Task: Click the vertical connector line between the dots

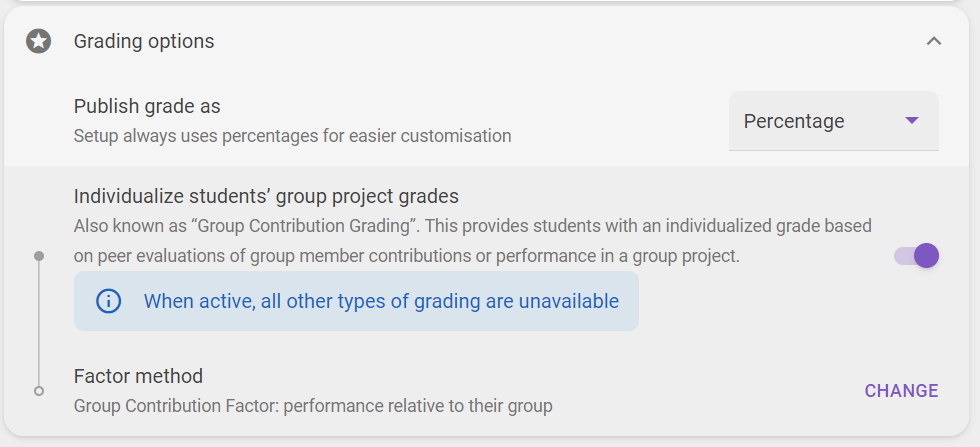Action: 39,323
